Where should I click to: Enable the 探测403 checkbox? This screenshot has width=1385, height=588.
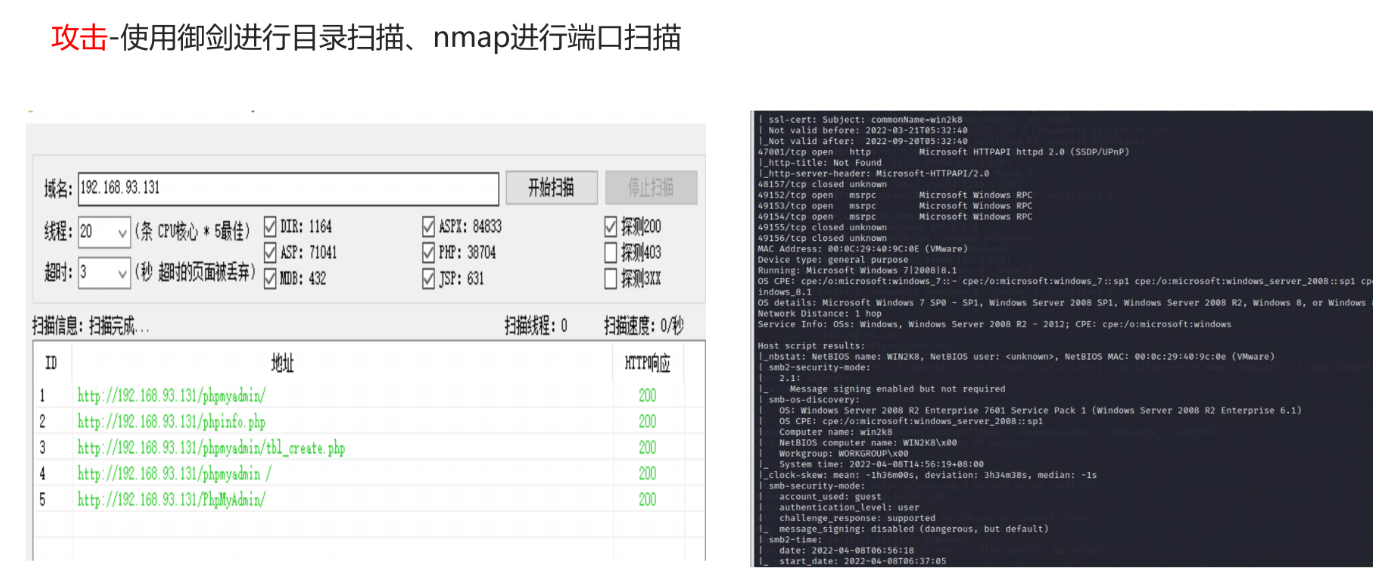click(x=611, y=252)
